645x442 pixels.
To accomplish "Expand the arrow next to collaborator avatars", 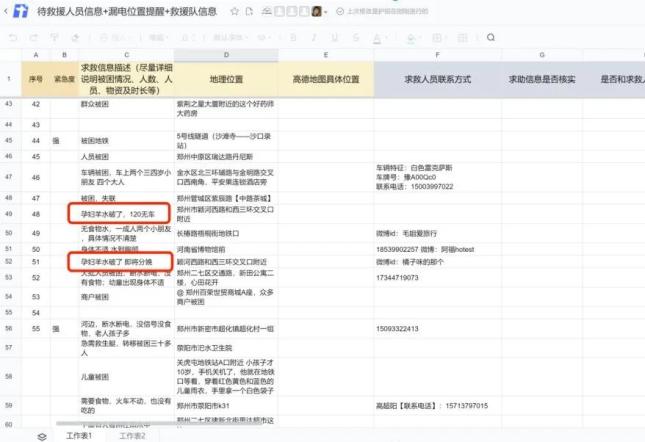I will click(x=328, y=12).
